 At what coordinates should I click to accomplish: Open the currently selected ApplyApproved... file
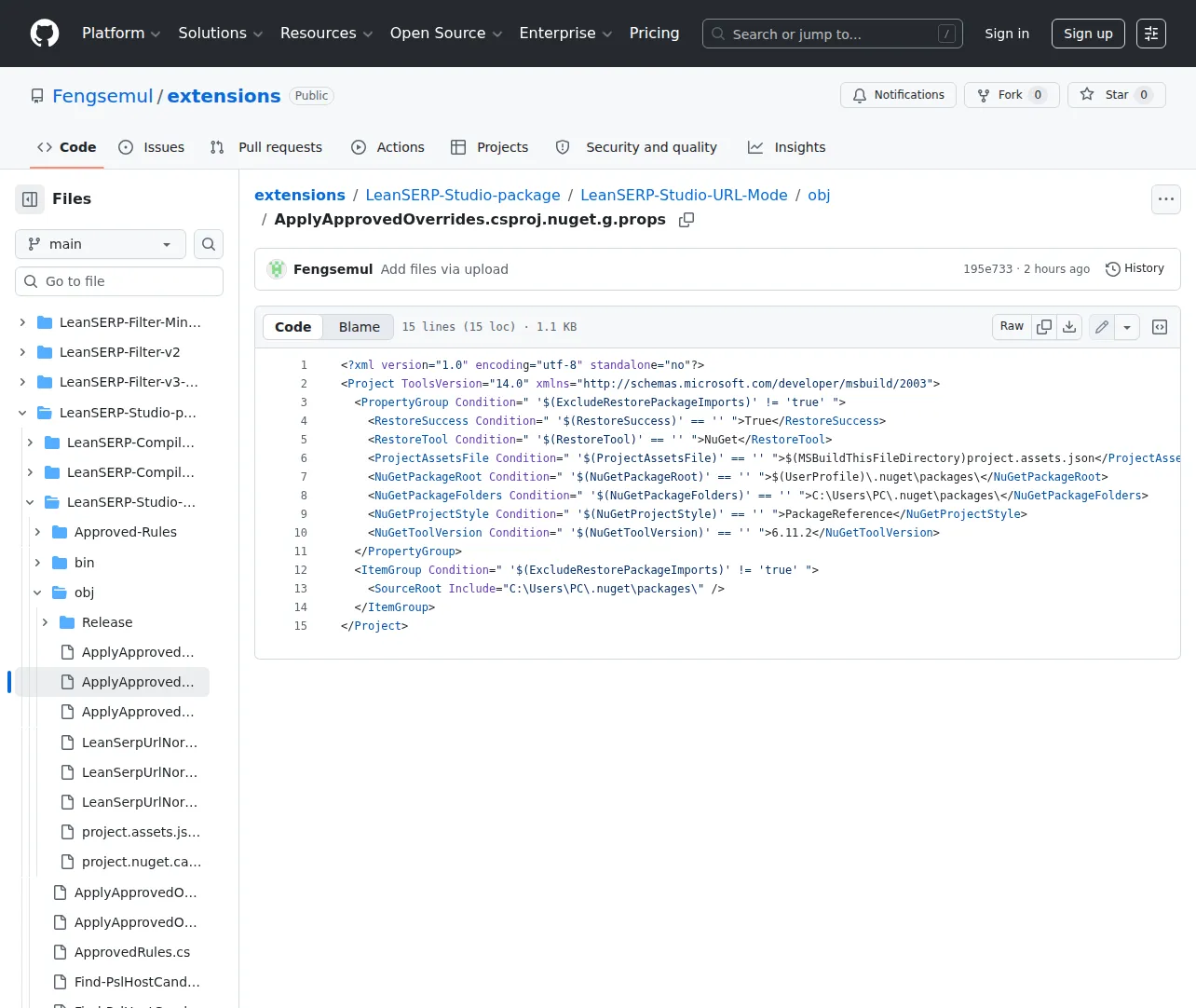(113, 682)
